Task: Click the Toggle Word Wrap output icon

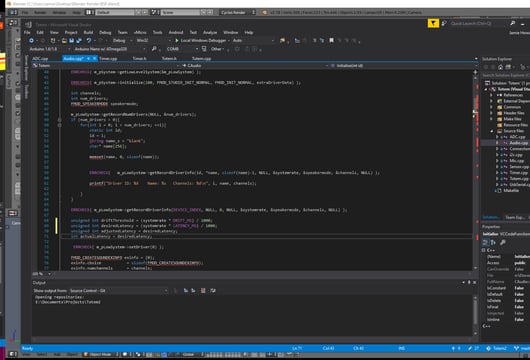Action: [x=213, y=291]
